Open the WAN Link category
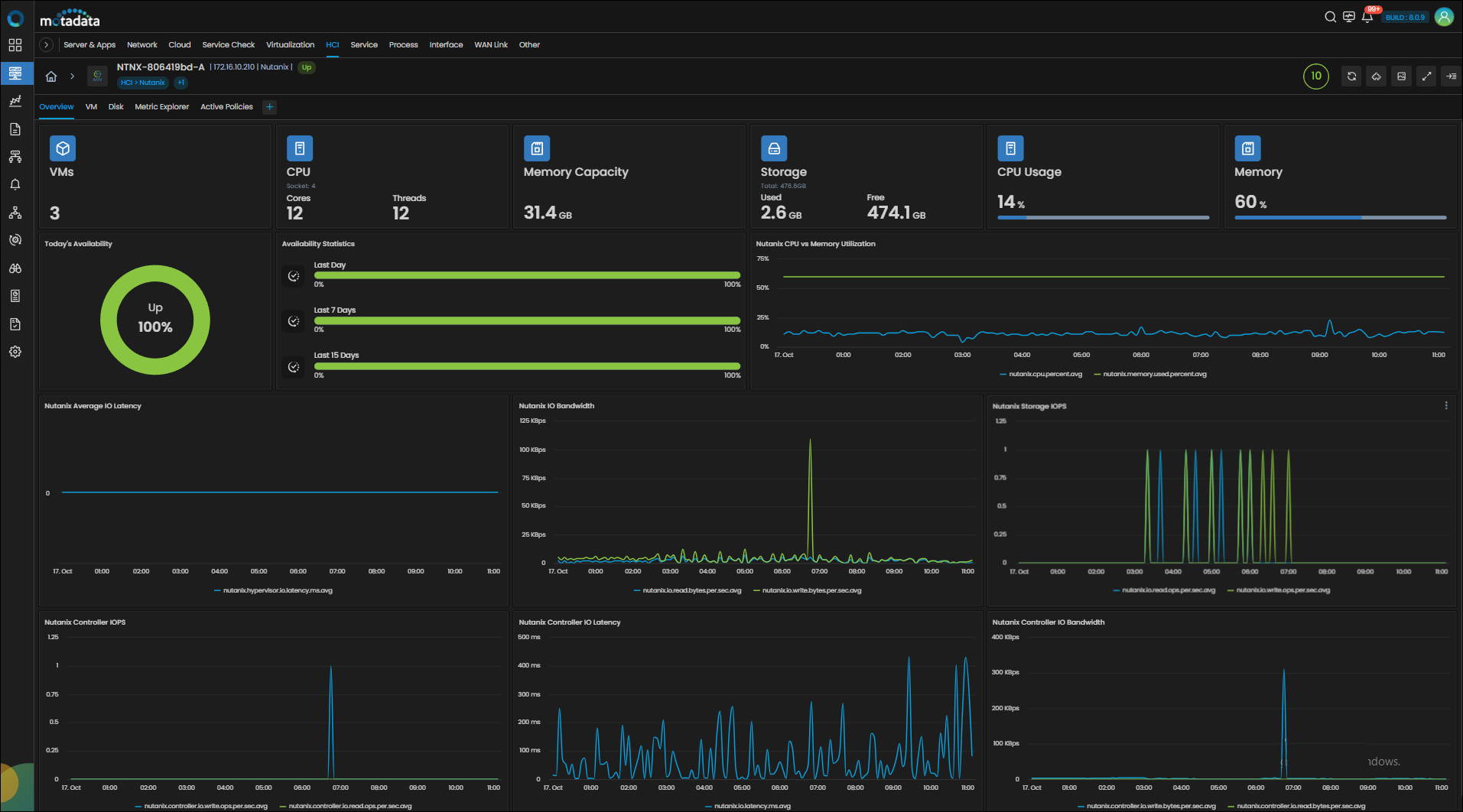The image size is (1463, 812). tap(491, 45)
